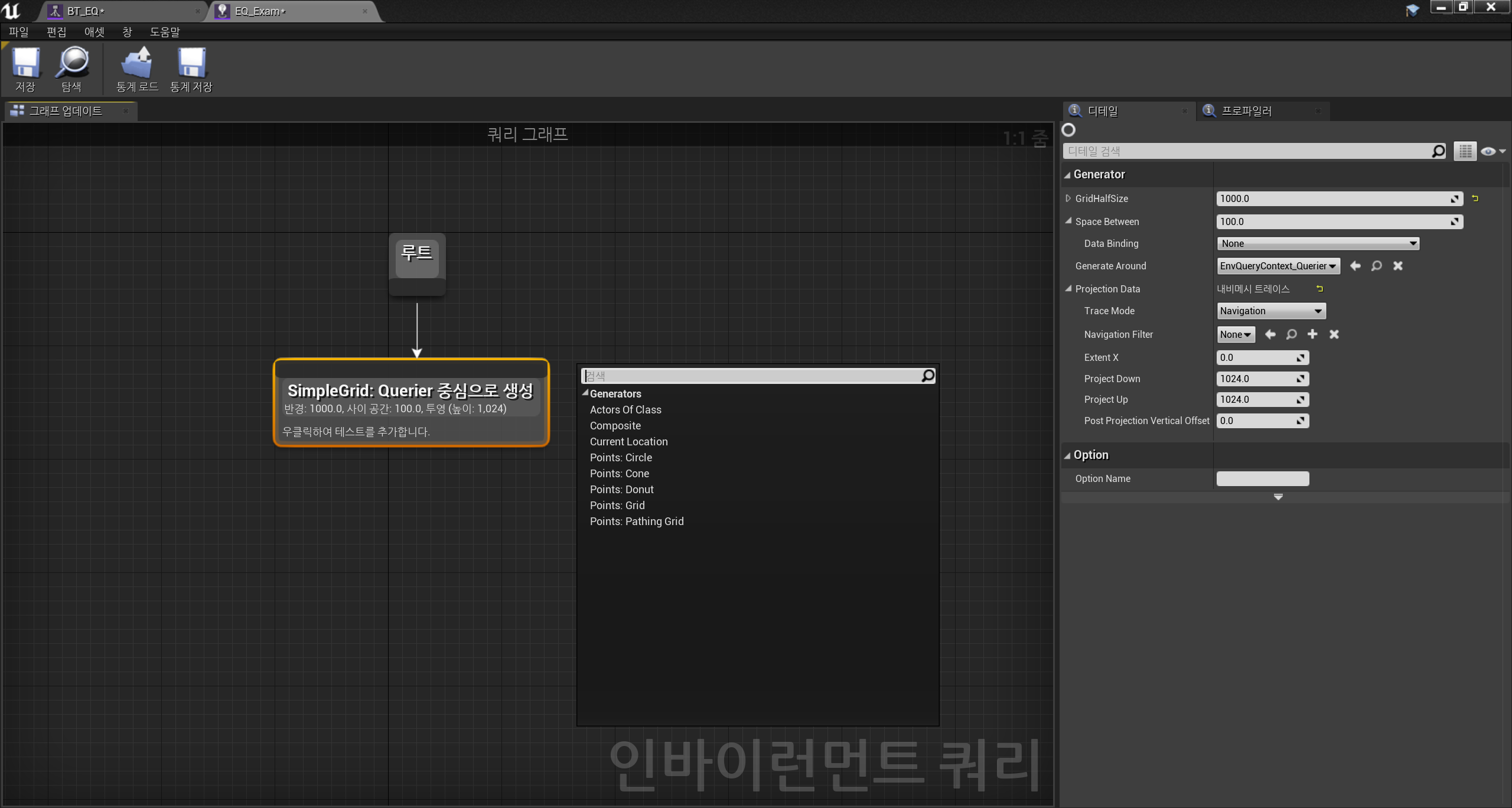The height and width of the screenshot is (808, 1512).
Task: Toggle the details property matrix grid button
Action: click(1465, 151)
